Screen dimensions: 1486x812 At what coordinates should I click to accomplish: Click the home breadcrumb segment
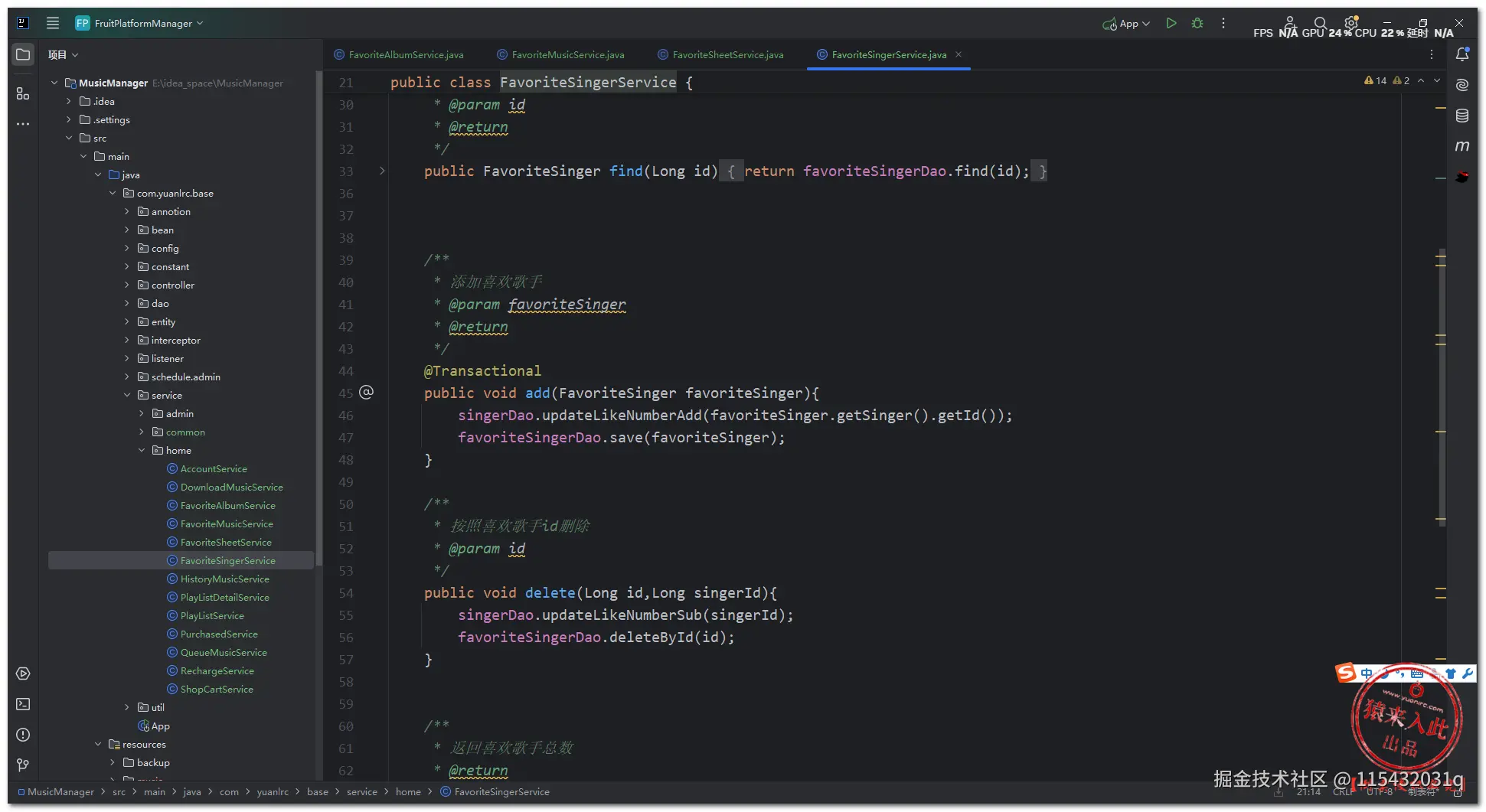[408, 791]
